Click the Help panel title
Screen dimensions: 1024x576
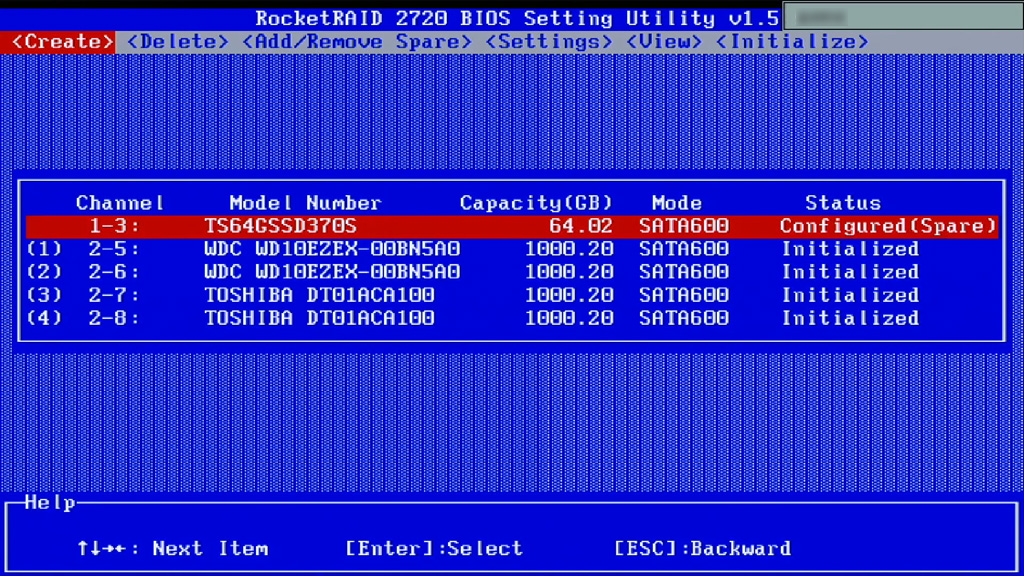point(50,503)
